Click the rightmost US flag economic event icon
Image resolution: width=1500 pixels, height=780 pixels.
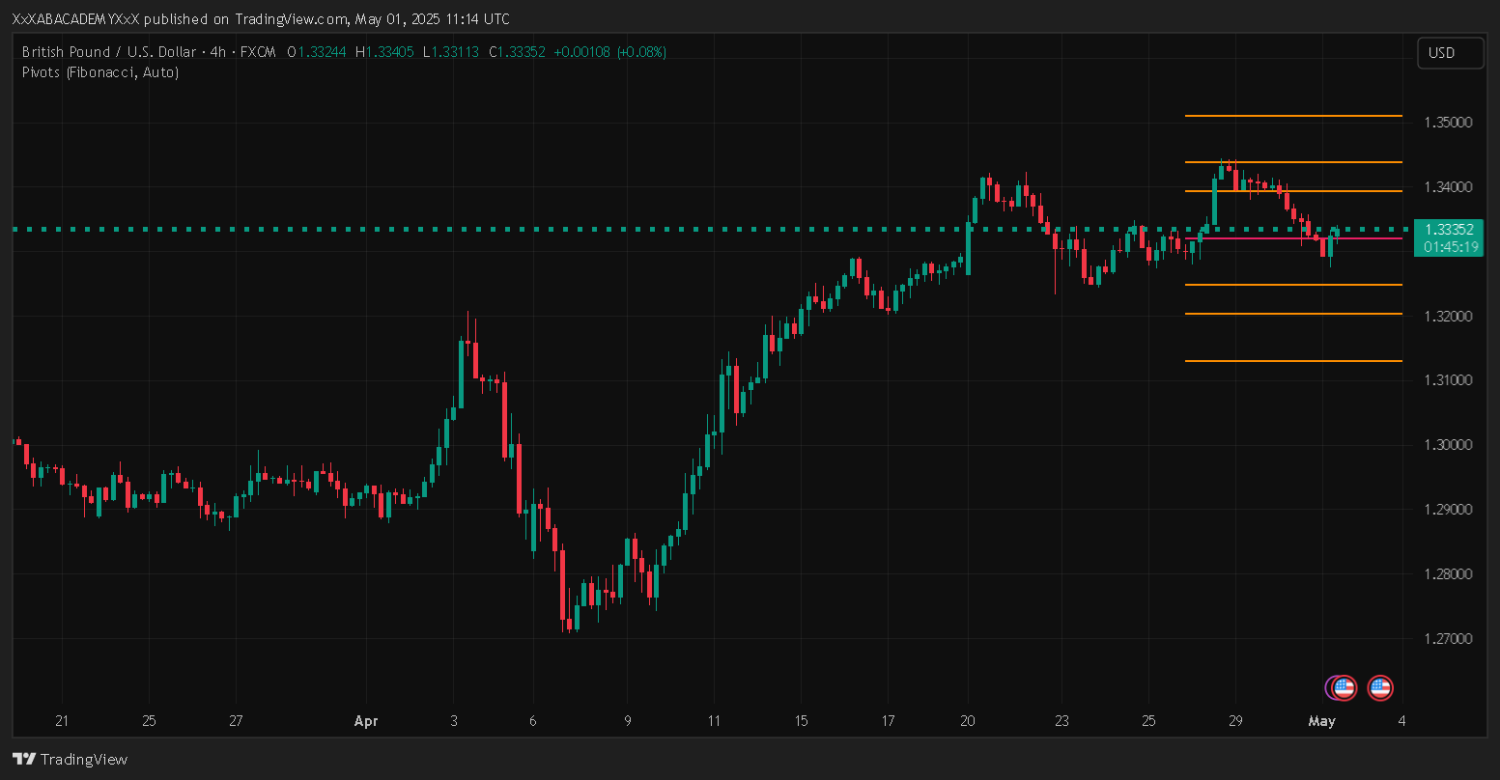[1380, 687]
